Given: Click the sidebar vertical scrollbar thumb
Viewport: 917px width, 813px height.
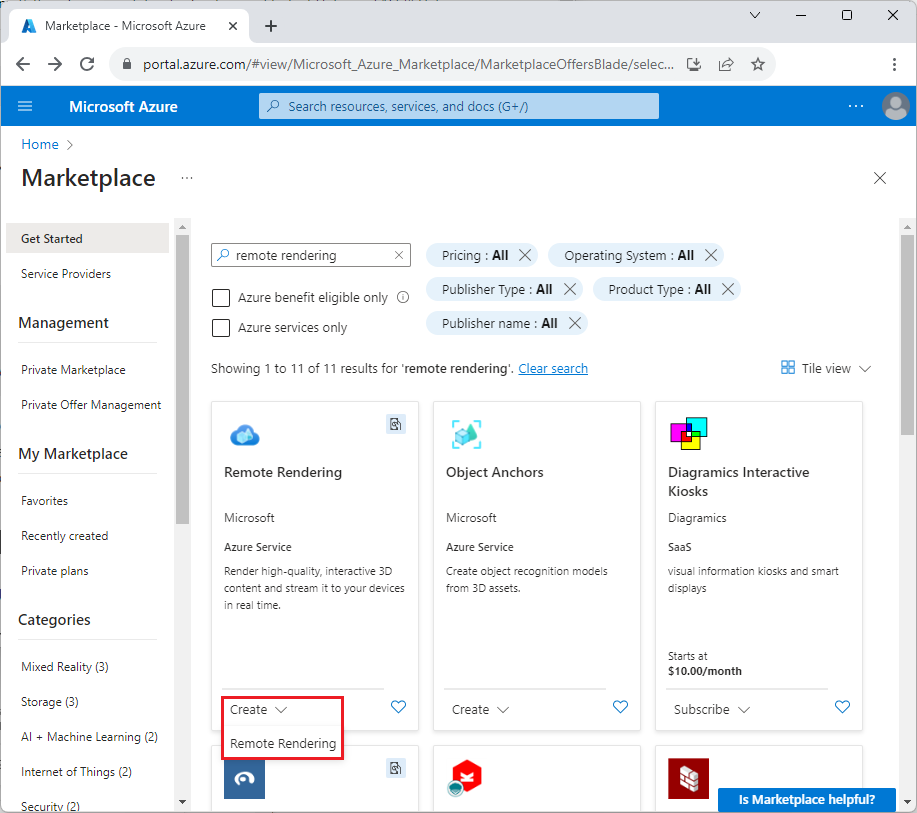Looking at the screenshot, I should click(x=182, y=379).
